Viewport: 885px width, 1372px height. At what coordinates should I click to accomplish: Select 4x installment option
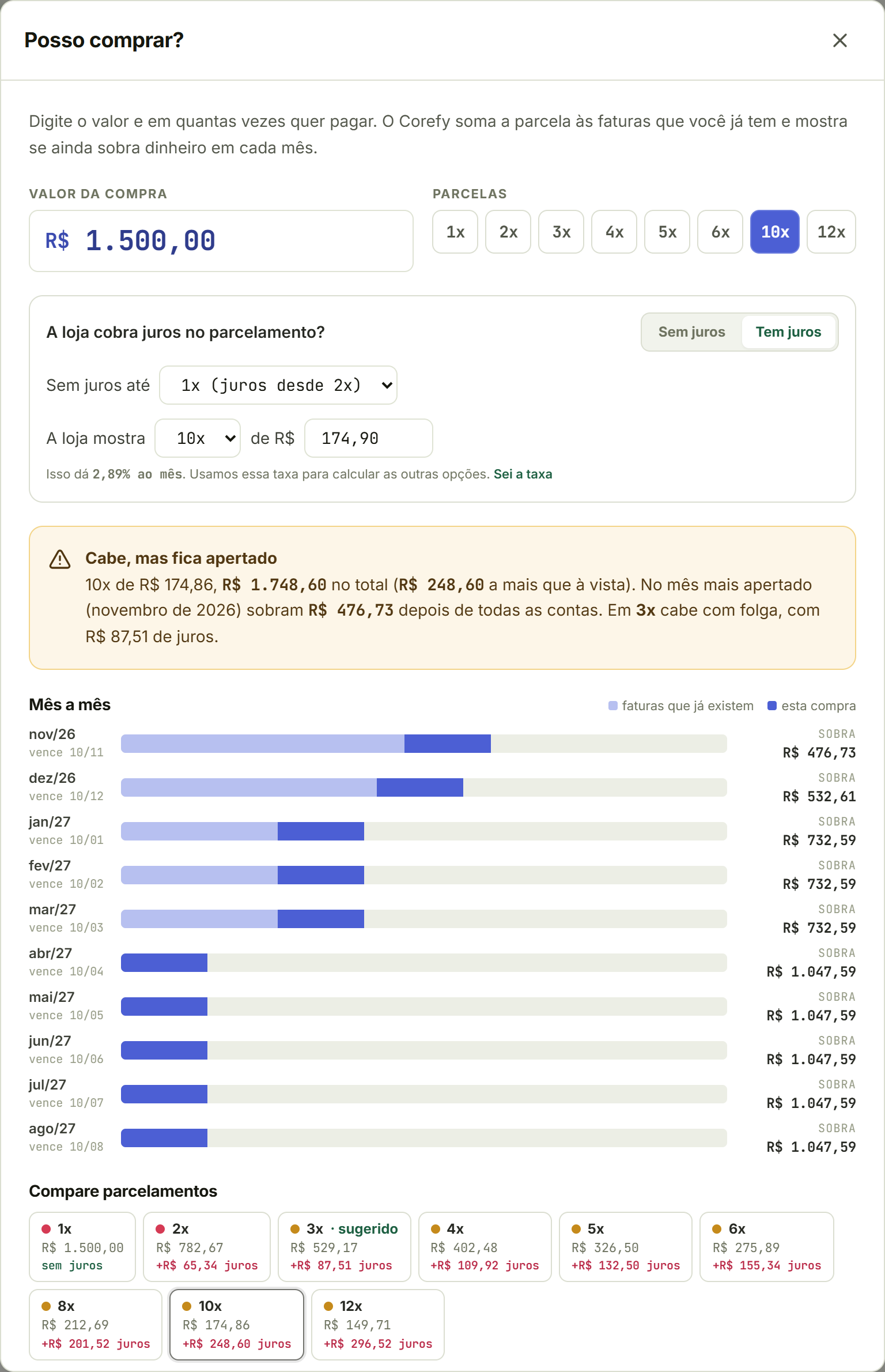(614, 232)
